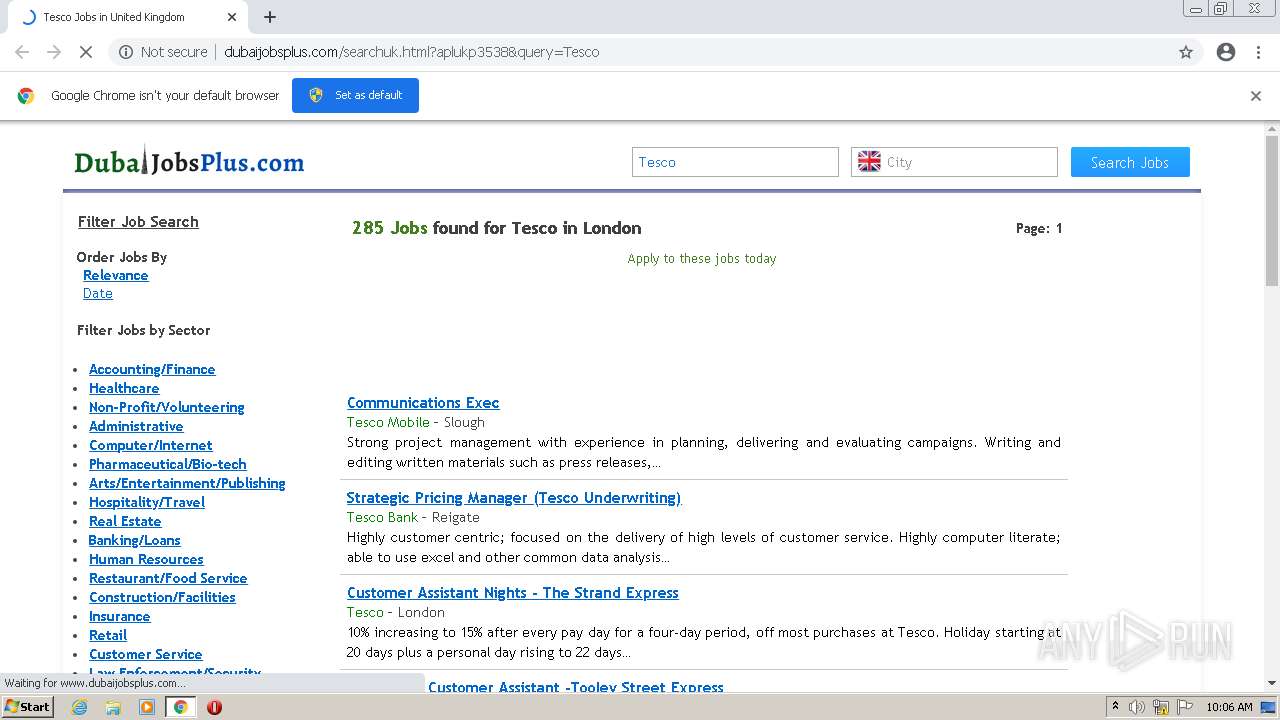Open the red security taskbar icon
Image resolution: width=1280 pixels, height=720 pixels.
click(214, 707)
